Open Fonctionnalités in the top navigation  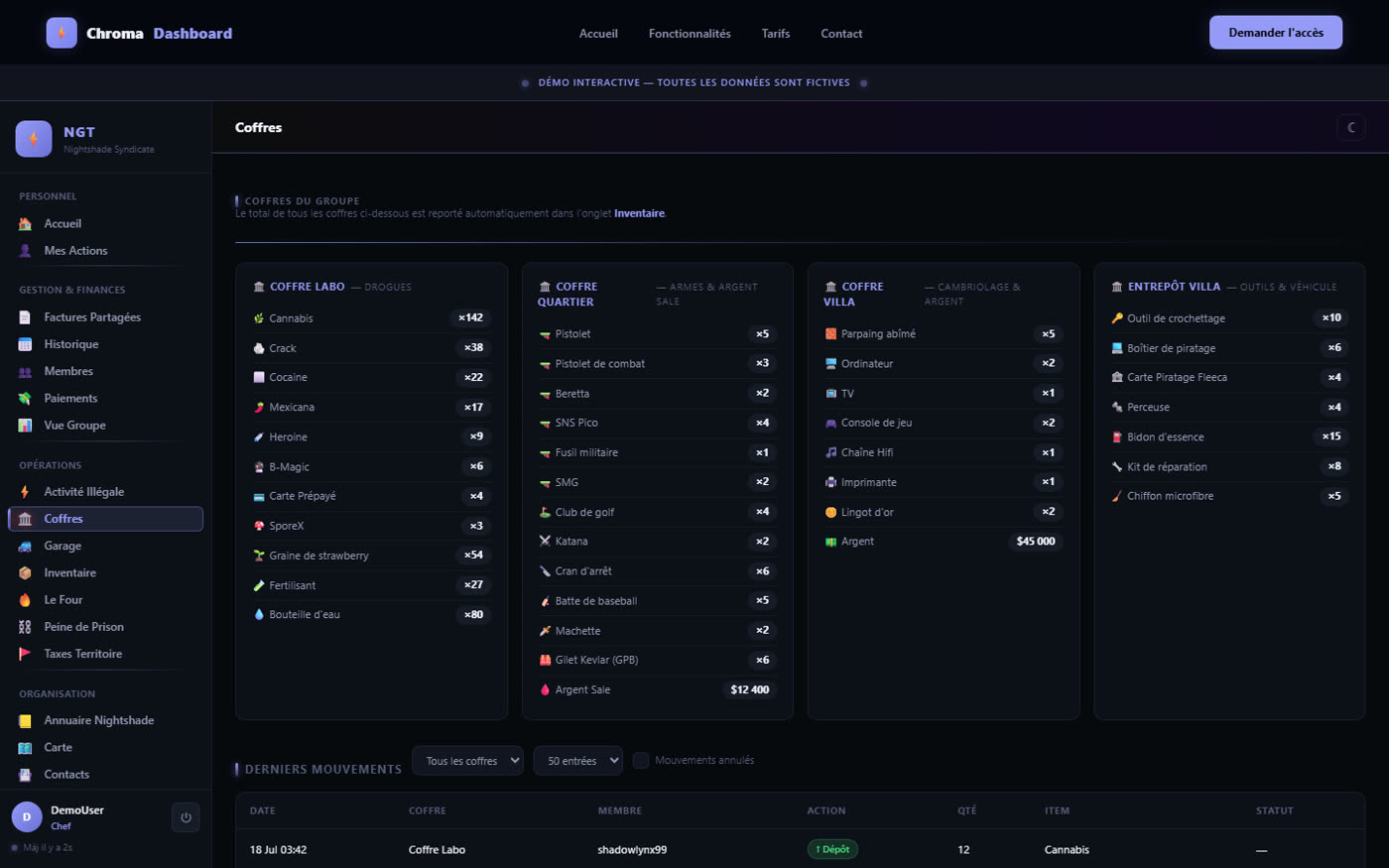click(690, 34)
